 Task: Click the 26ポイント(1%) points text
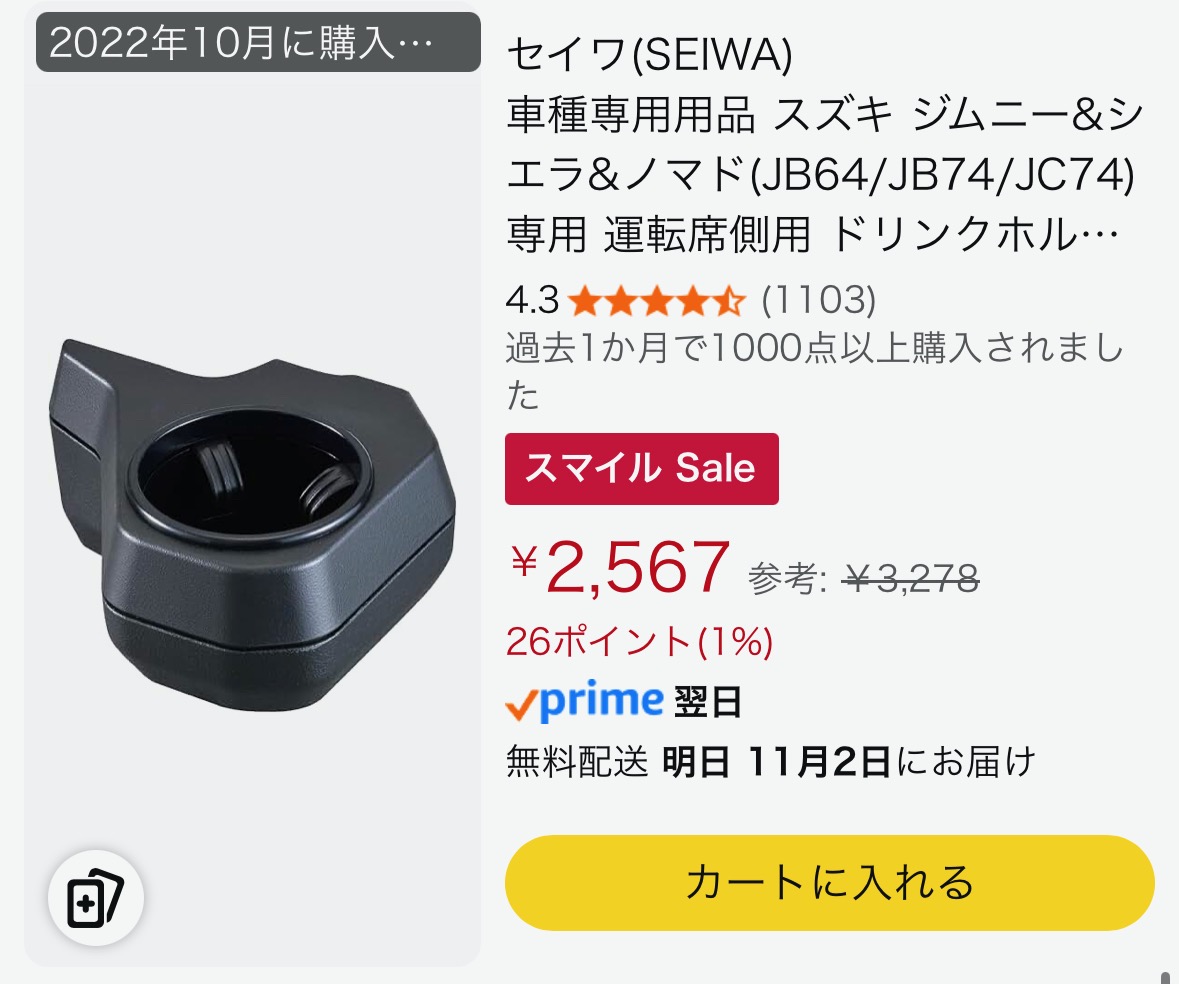(x=639, y=642)
